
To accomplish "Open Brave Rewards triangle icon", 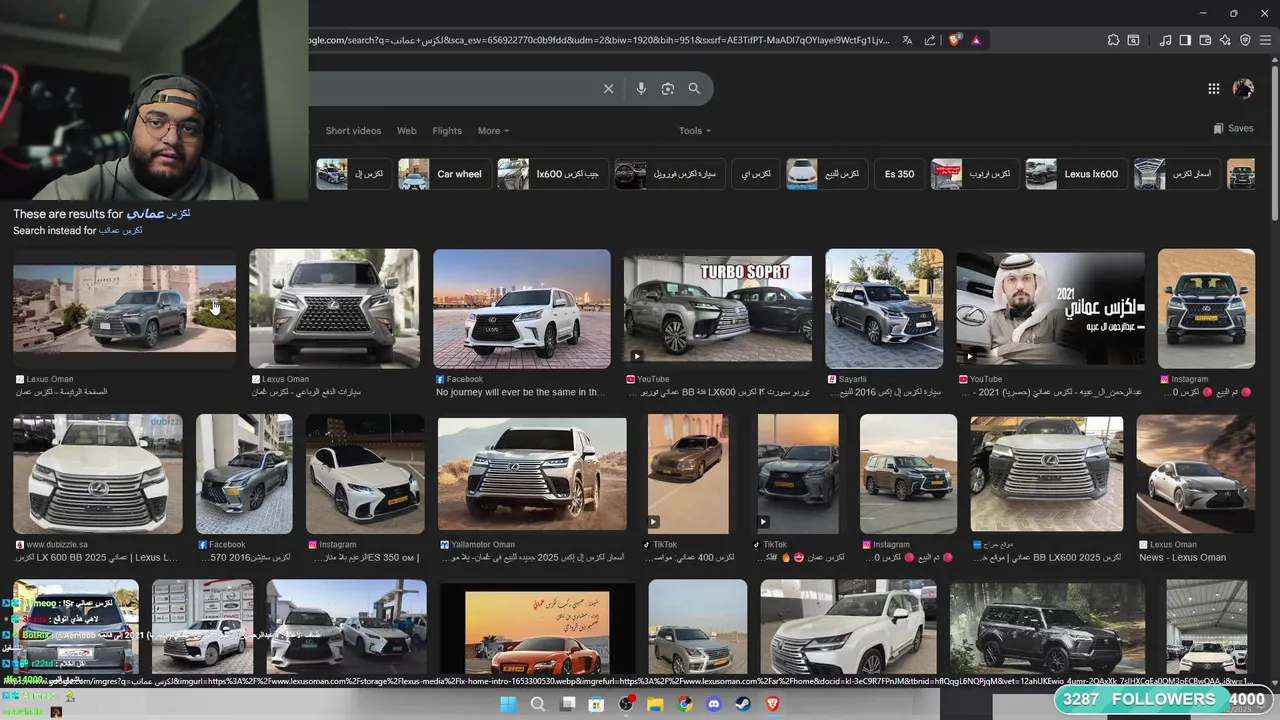I will (976, 40).
